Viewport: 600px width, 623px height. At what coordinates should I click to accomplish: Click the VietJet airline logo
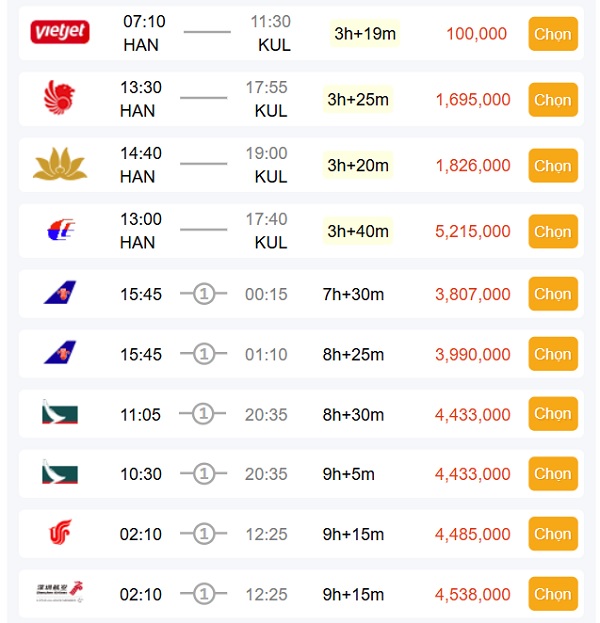pos(60,33)
